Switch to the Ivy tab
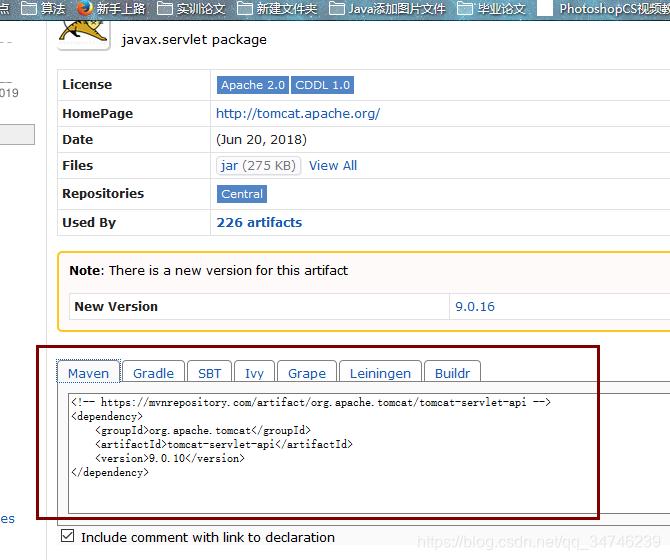This screenshot has height=560, width=670. [x=254, y=373]
